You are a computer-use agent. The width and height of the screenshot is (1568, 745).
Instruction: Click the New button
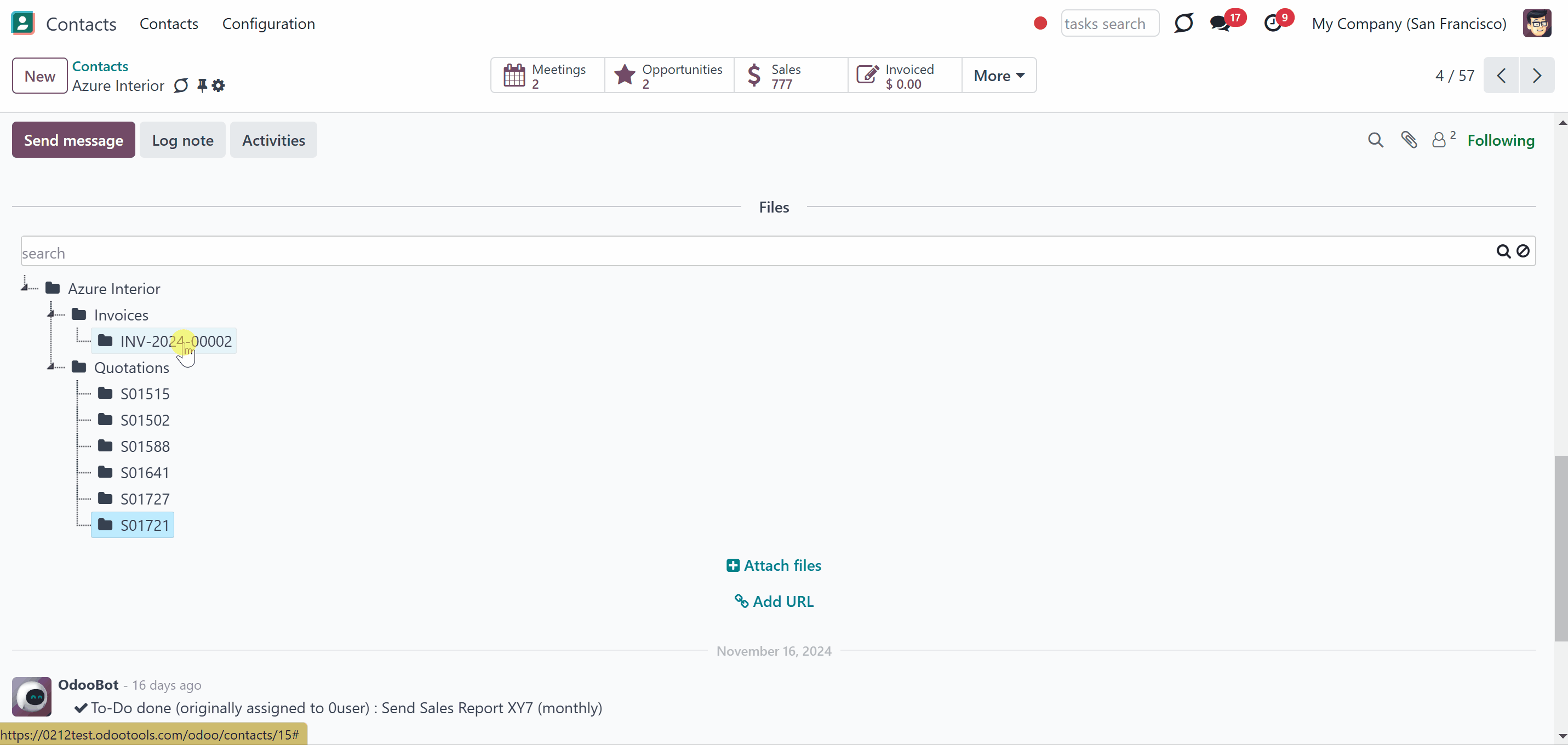(39, 76)
